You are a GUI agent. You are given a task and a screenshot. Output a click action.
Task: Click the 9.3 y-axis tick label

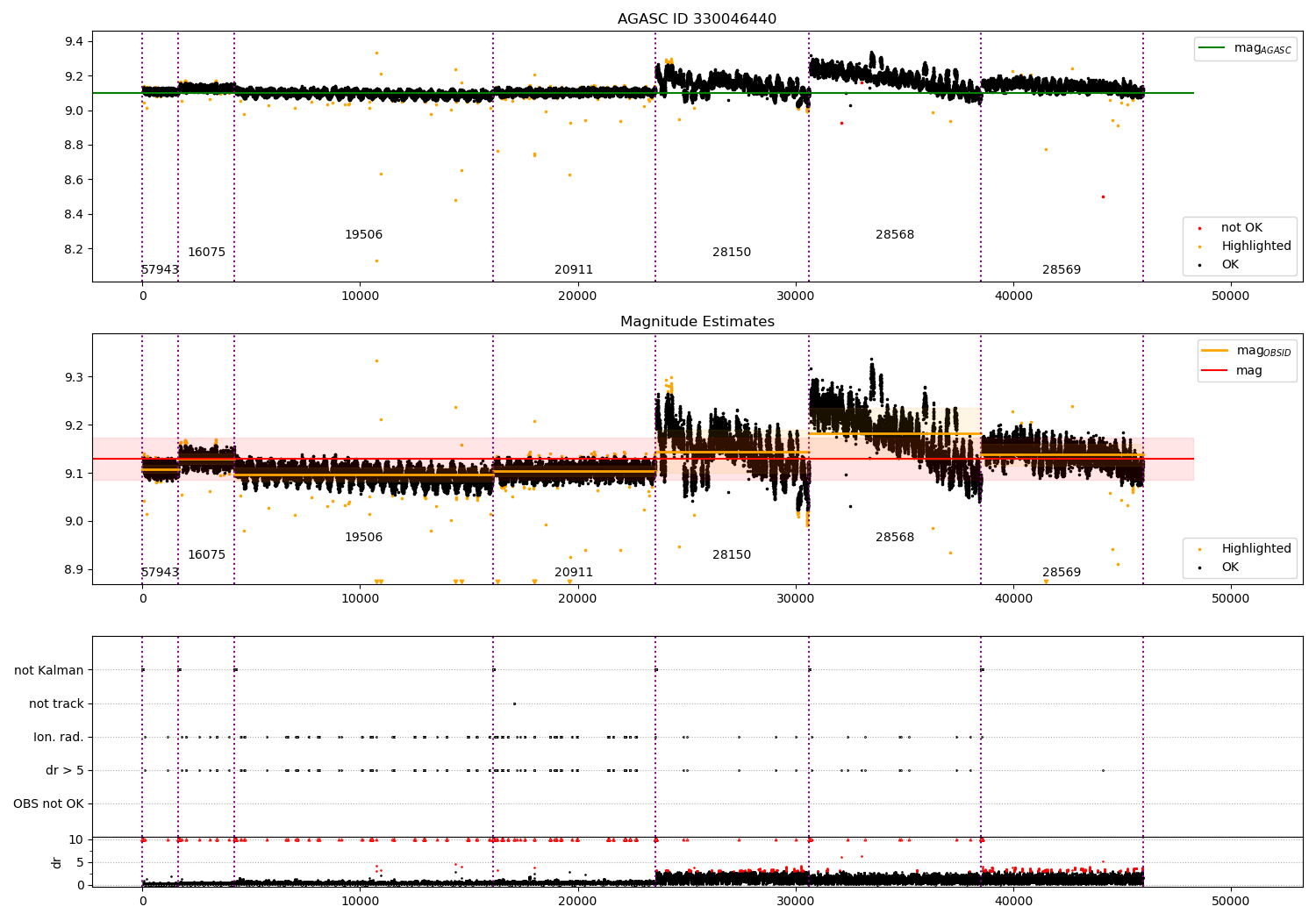75,377
